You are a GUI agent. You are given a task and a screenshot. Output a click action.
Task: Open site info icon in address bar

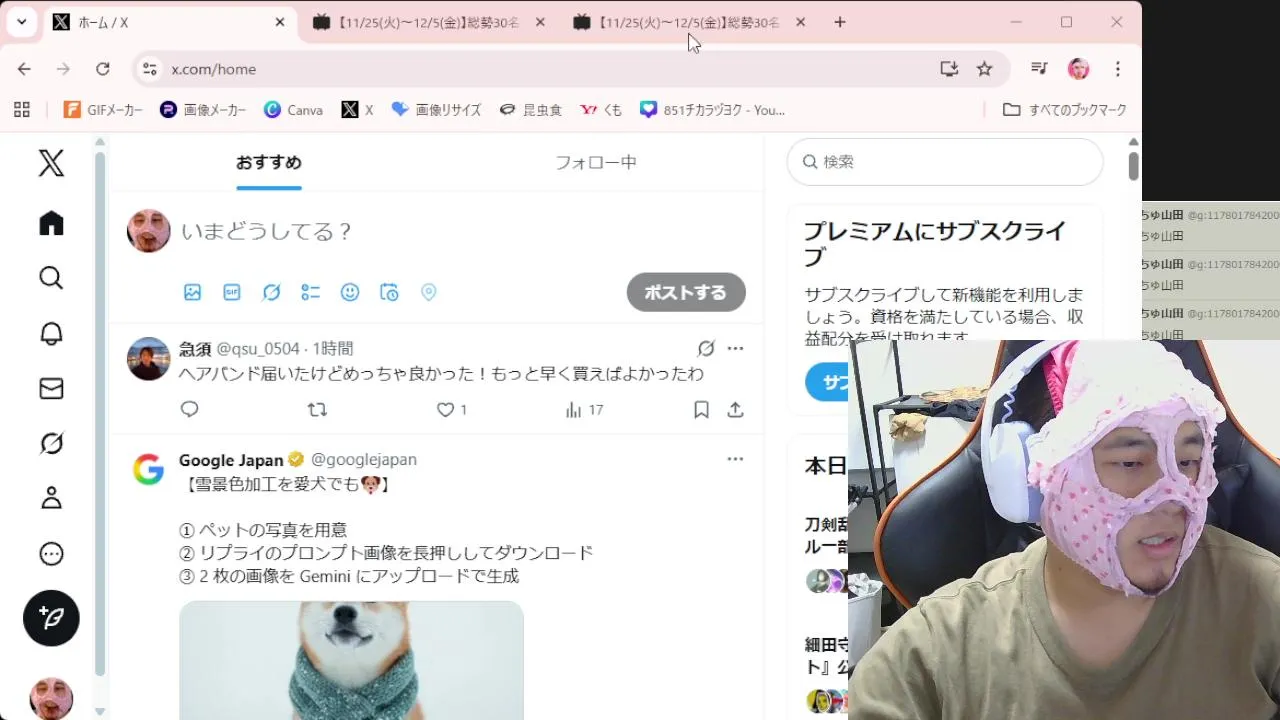pyautogui.click(x=150, y=69)
